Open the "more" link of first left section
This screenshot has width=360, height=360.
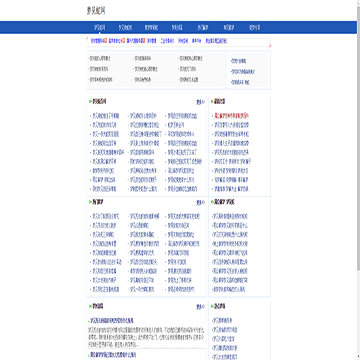pos(201,102)
